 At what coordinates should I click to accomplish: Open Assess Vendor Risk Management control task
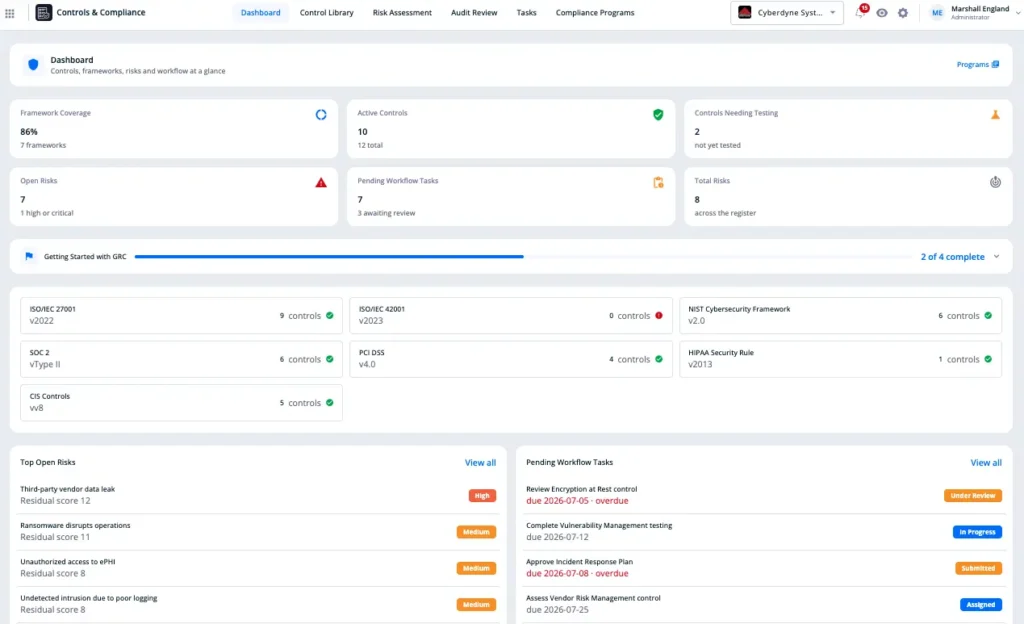click(764, 604)
